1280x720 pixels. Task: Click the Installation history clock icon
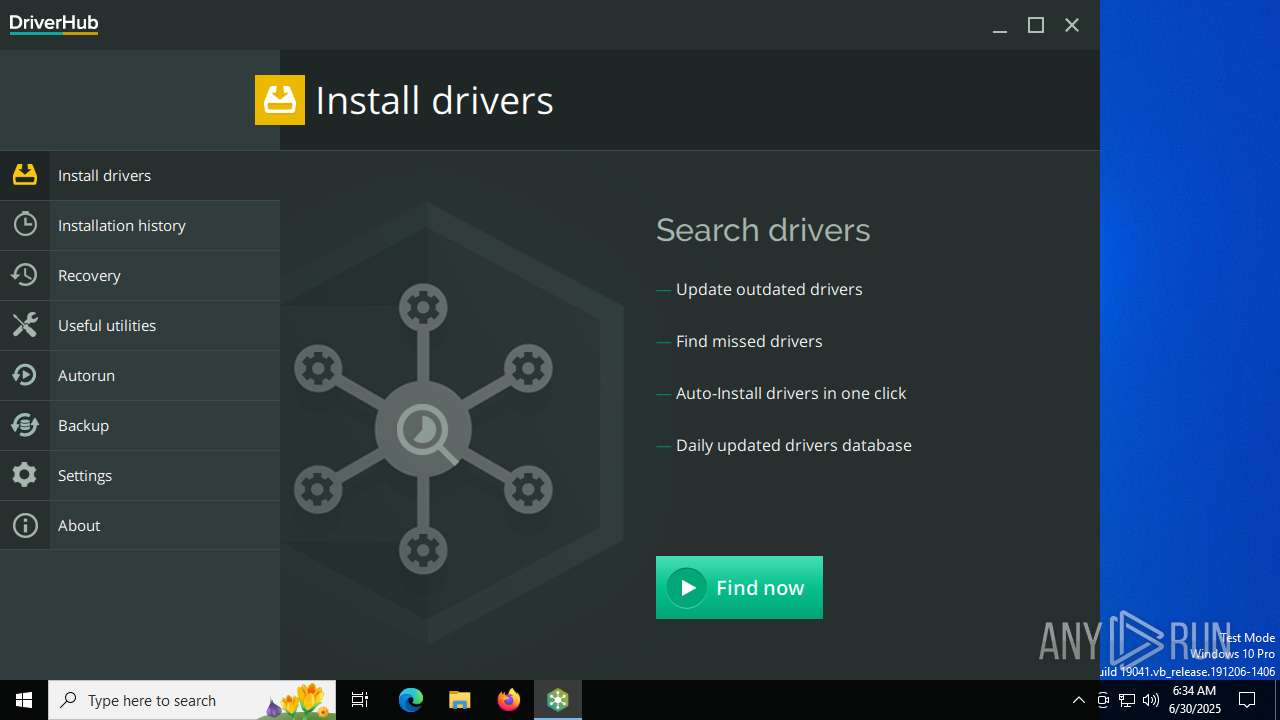25,225
